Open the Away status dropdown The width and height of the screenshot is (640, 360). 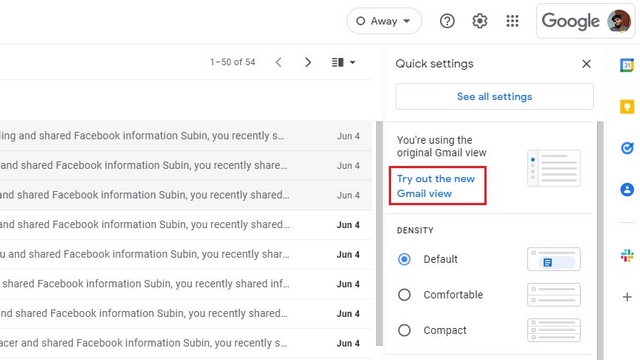pyautogui.click(x=384, y=21)
